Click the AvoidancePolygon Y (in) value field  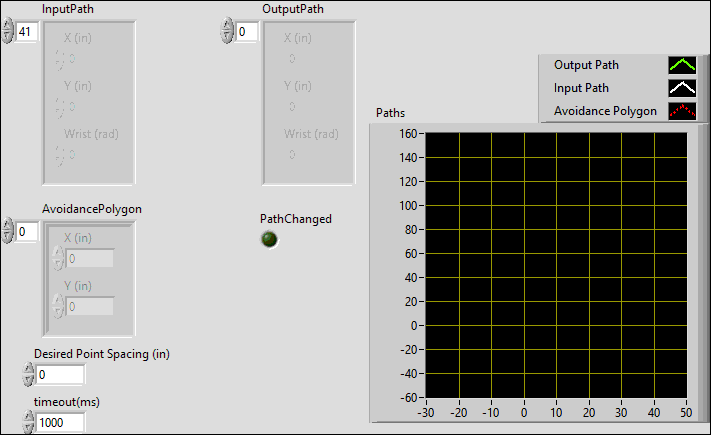(90, 307)
